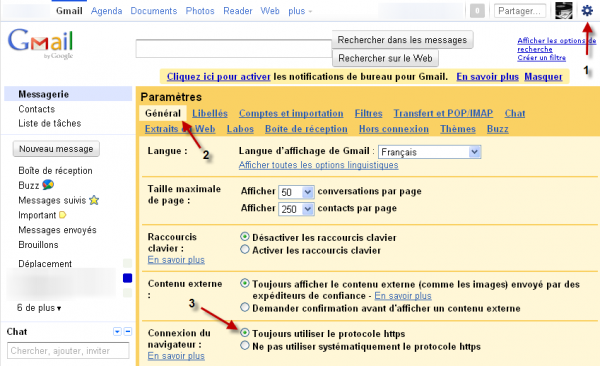Screen dimensions: 600x366
Task: Open the Buzz settings tab
Action: click(497, 129)
